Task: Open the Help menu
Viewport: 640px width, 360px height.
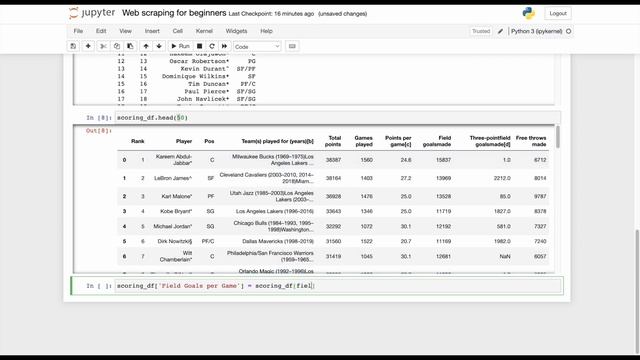Action: click(x=266, y=31)
